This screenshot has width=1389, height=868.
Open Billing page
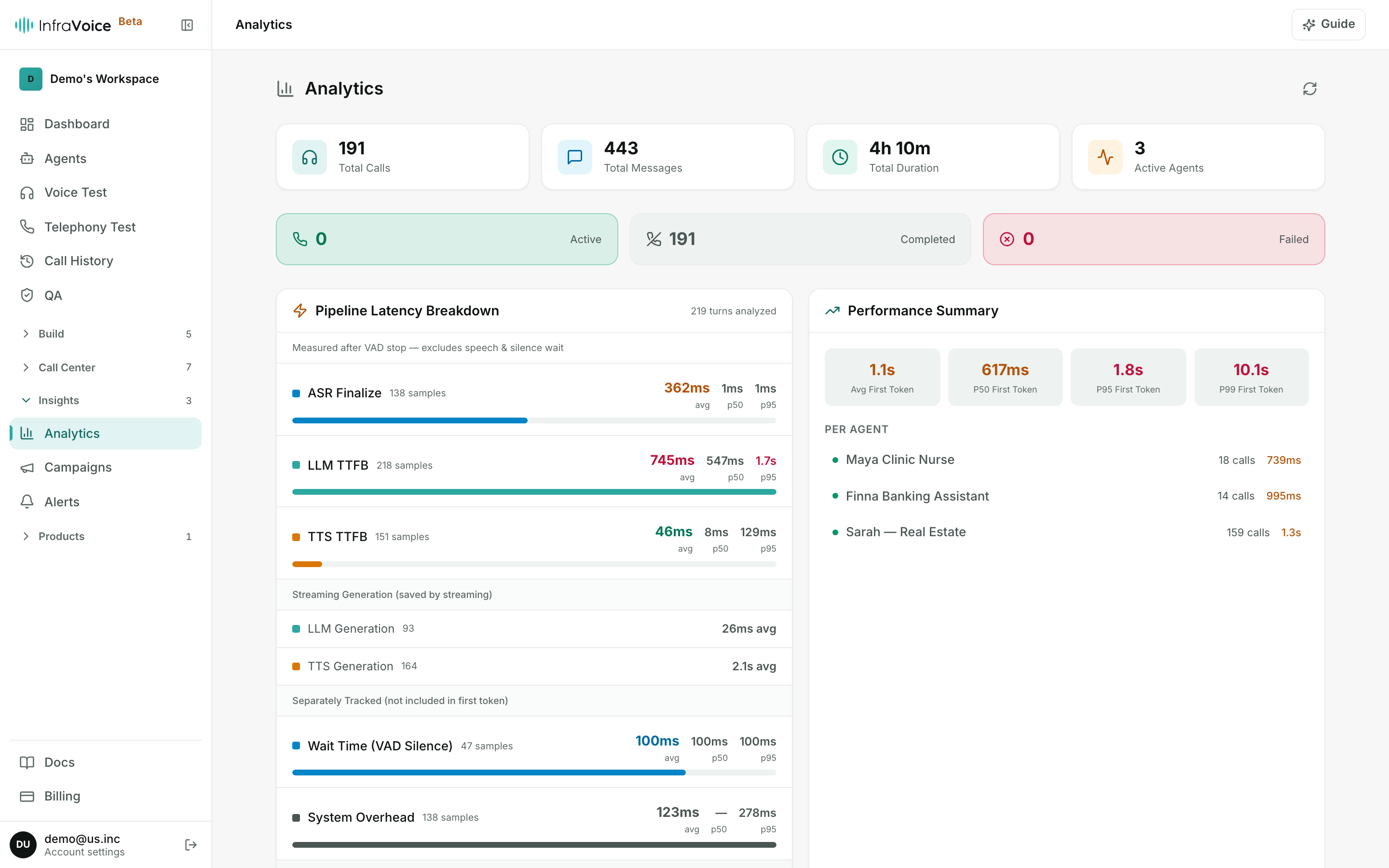pyautogui.click(x=106, y=796)
